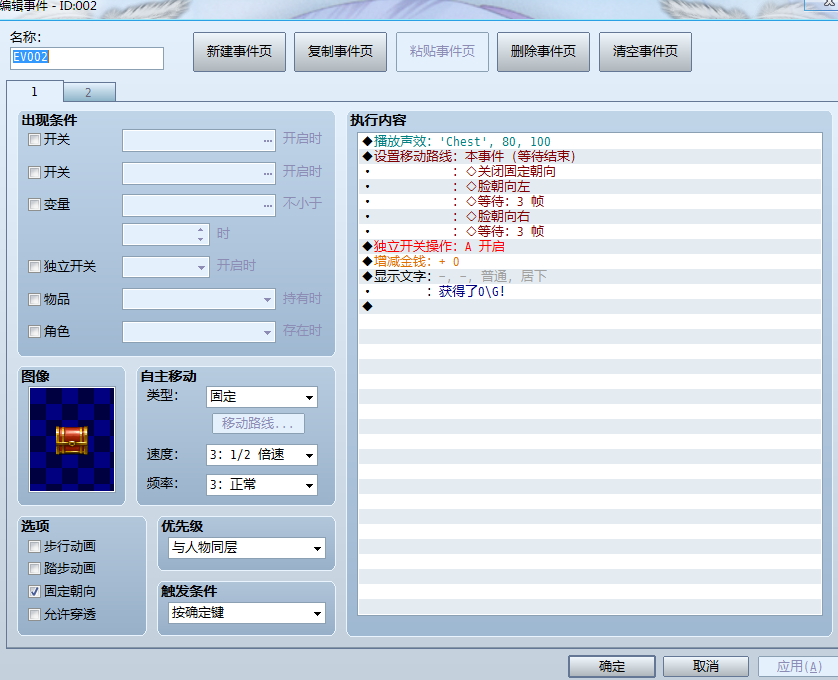Image resolution: width=838 pixels, height=680 pixels.
Task: Switch to event page tab 2
Action: pos(89,92)
